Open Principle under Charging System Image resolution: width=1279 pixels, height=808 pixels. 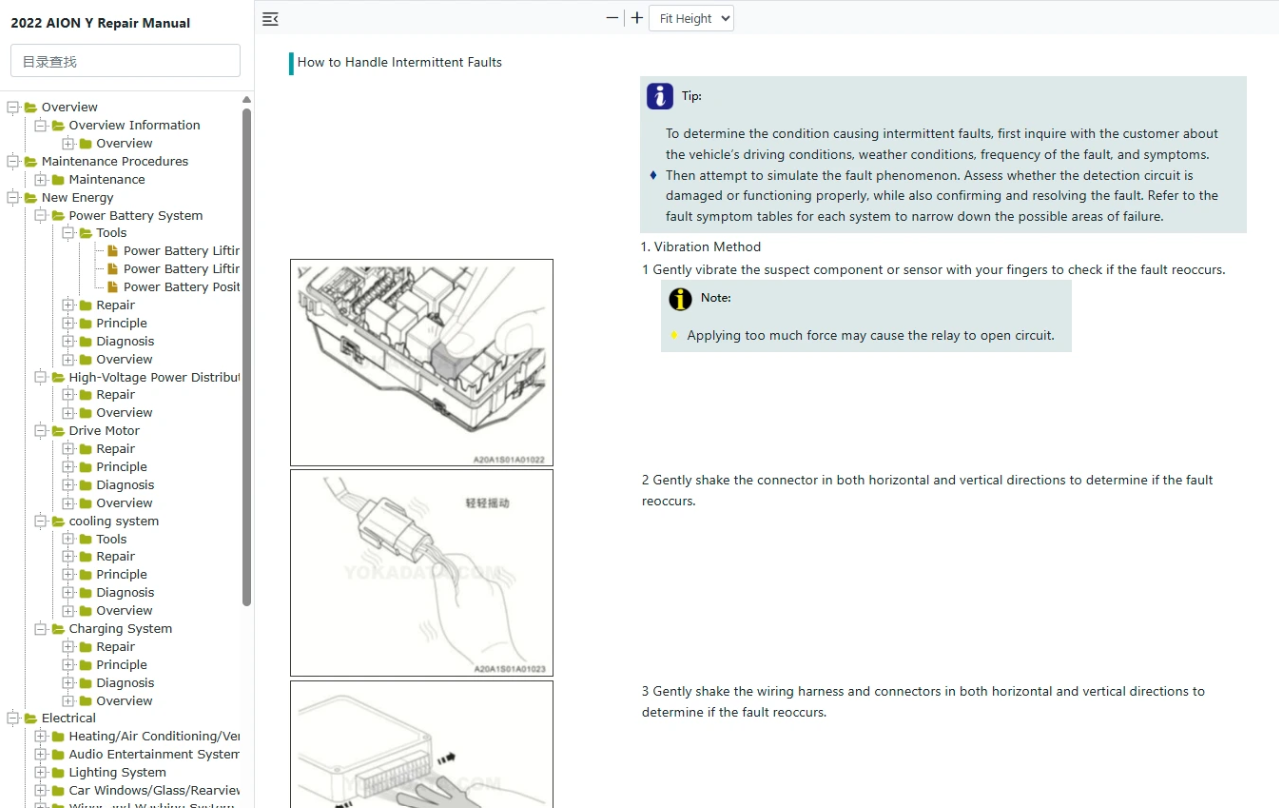coord(121,665)
